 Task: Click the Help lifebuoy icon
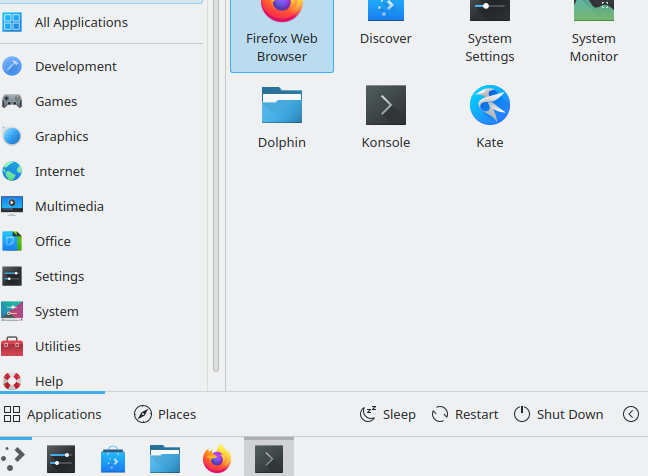pos(12,381)
